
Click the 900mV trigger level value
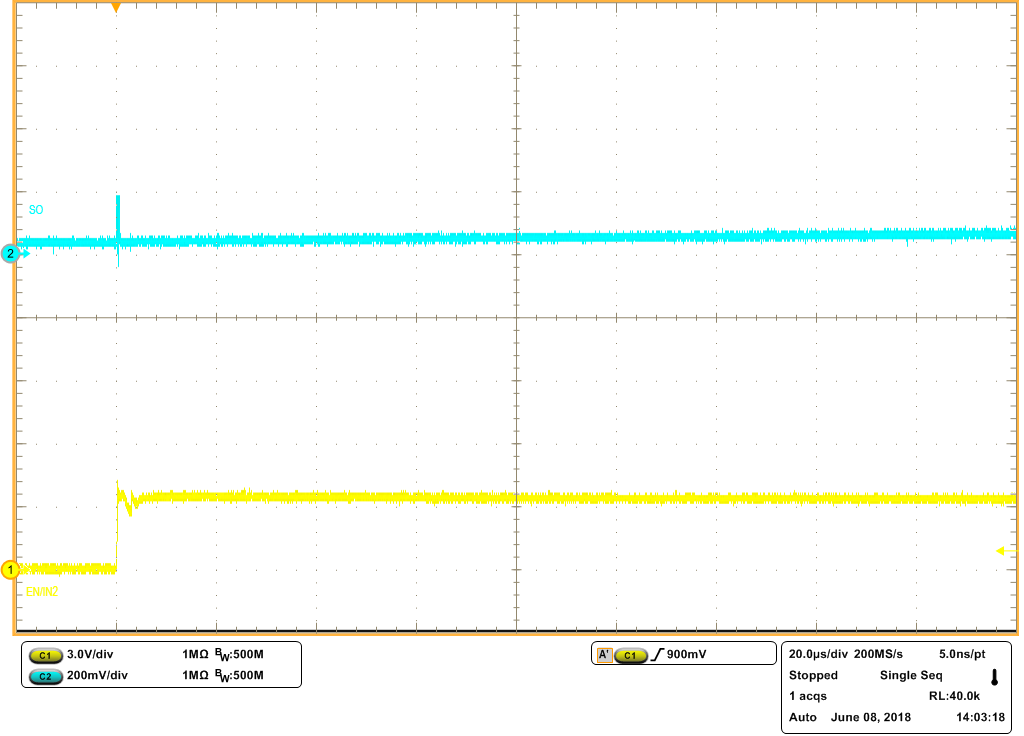click(x=686, y=654)
